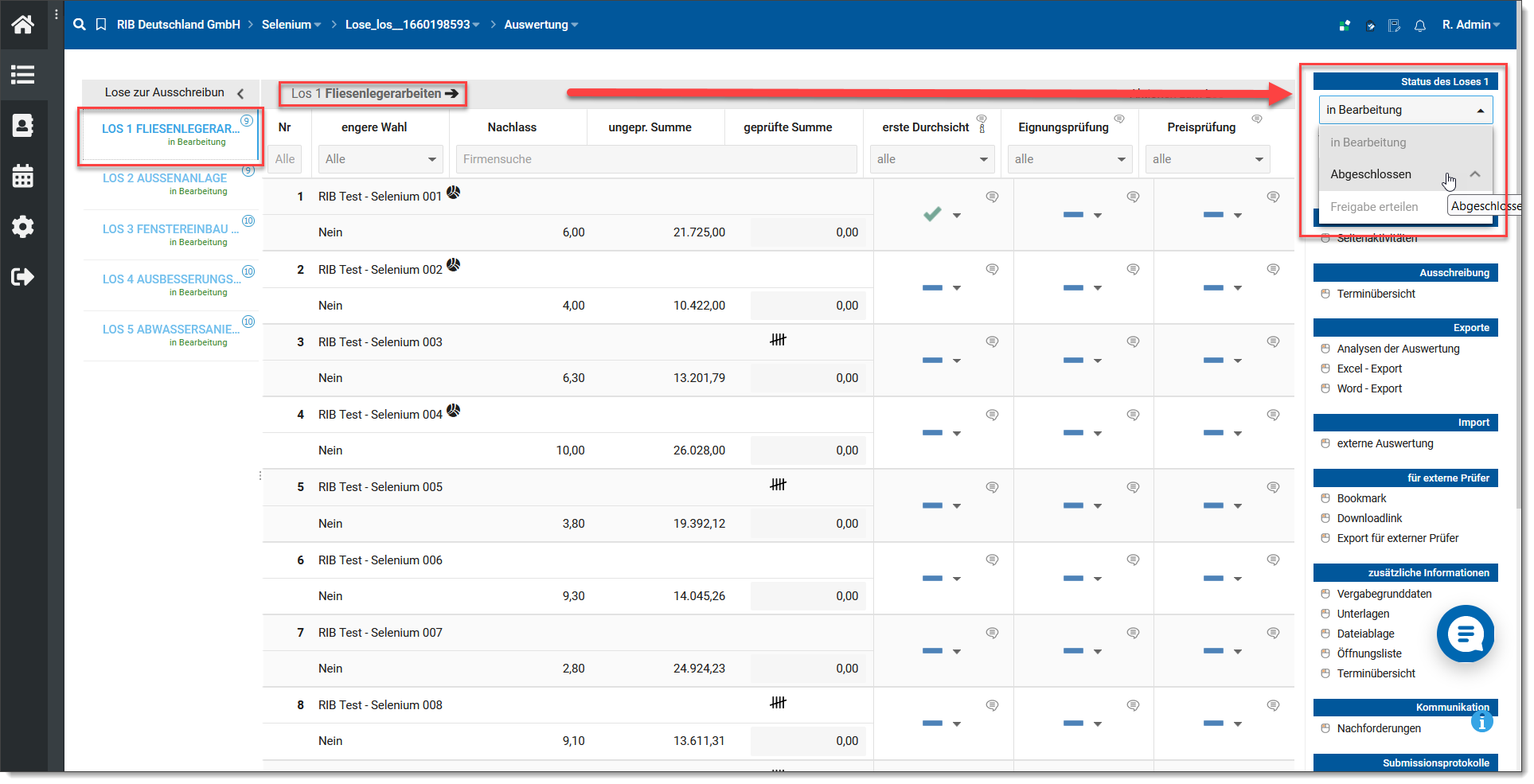Image resolution: width=1534 pixels, height=784 pixels.
Task: Click the Word - Export link
Action: pos(1369,388)
